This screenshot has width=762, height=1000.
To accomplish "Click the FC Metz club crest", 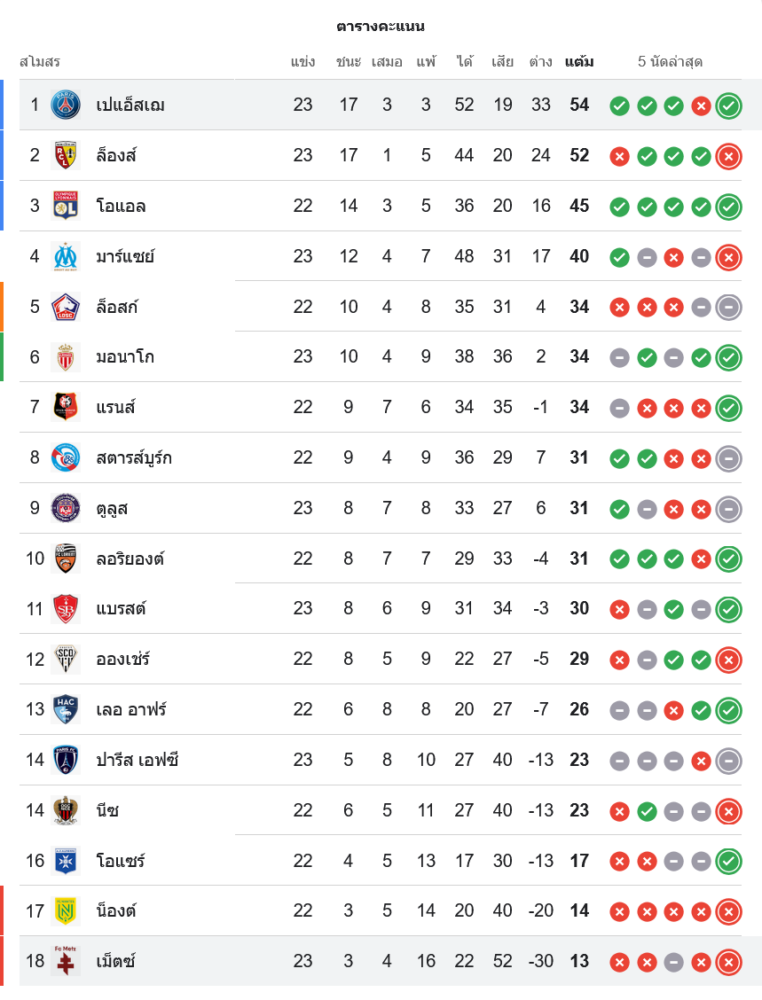I will [66, 960].
